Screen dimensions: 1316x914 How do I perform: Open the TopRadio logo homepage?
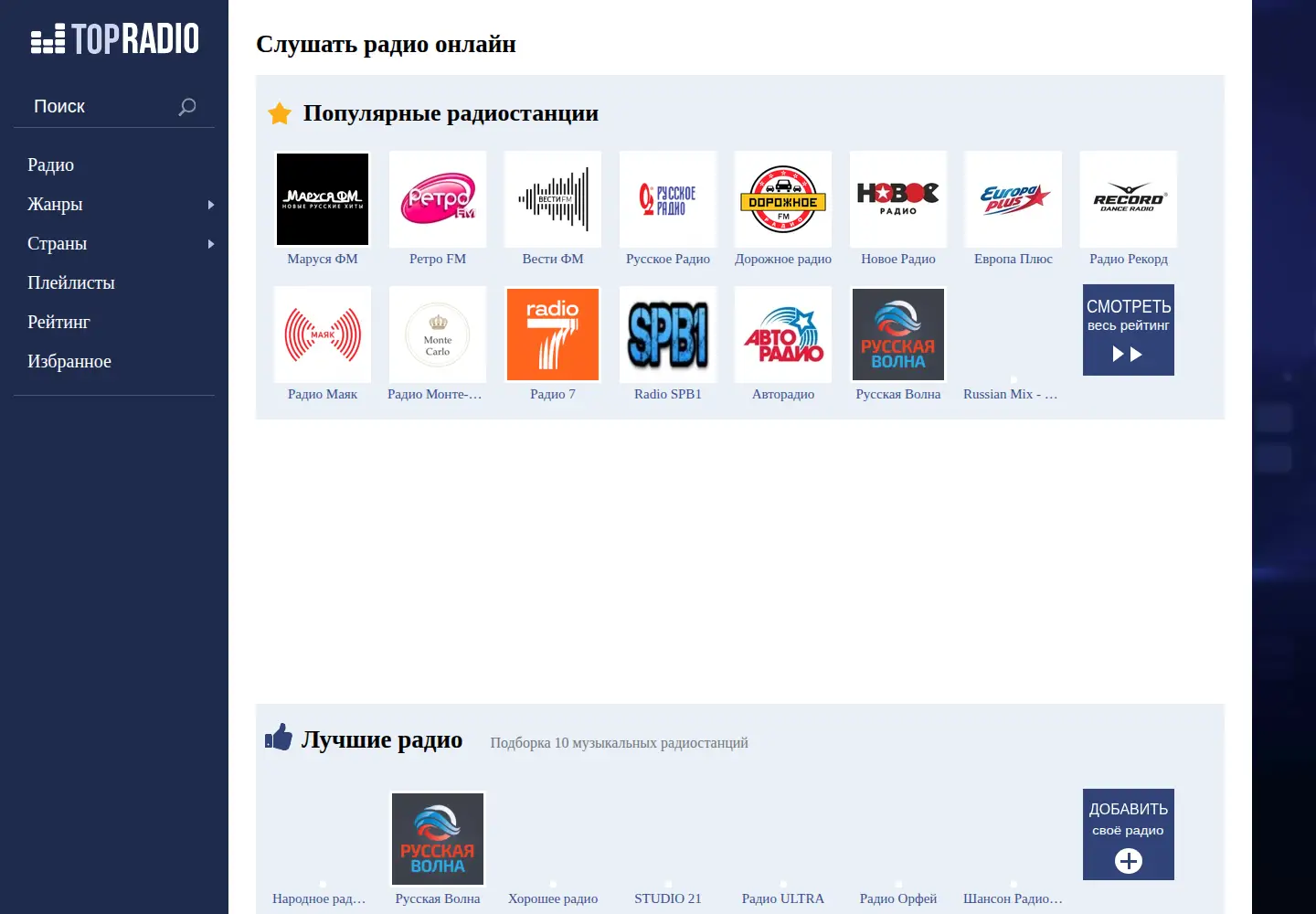(114, 38)
